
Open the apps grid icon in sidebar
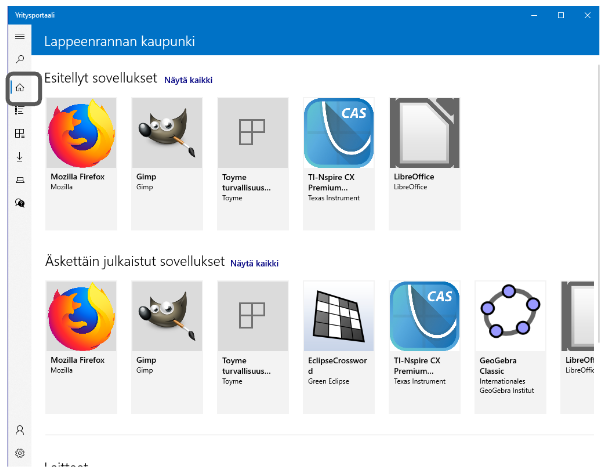click(20, 134)
